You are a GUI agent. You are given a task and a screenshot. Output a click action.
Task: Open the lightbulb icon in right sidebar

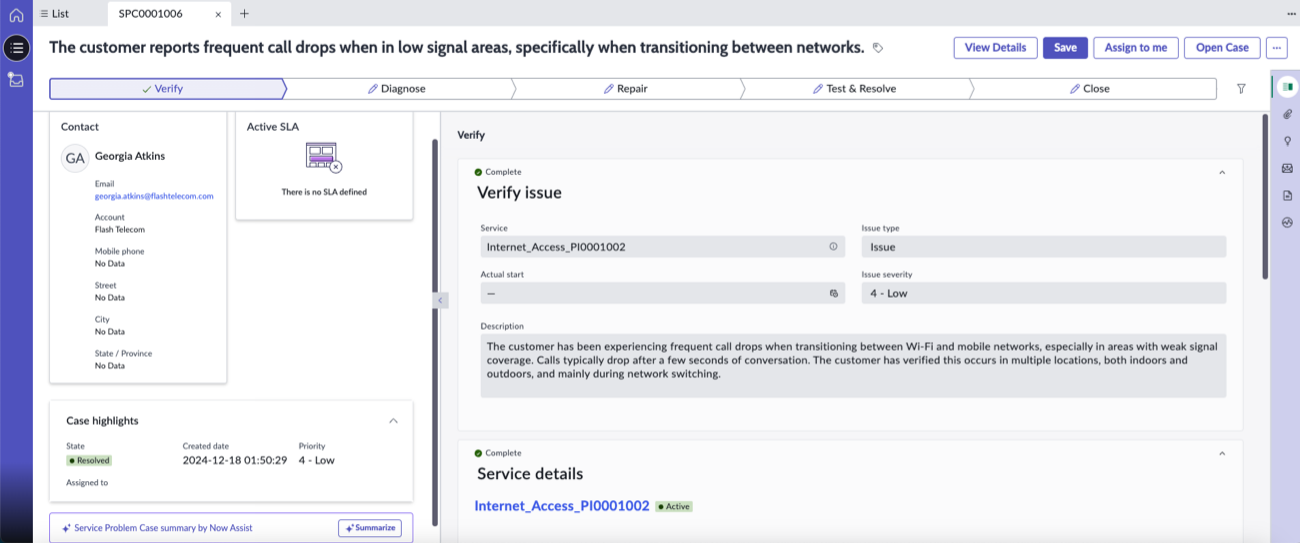[1287, 141]
